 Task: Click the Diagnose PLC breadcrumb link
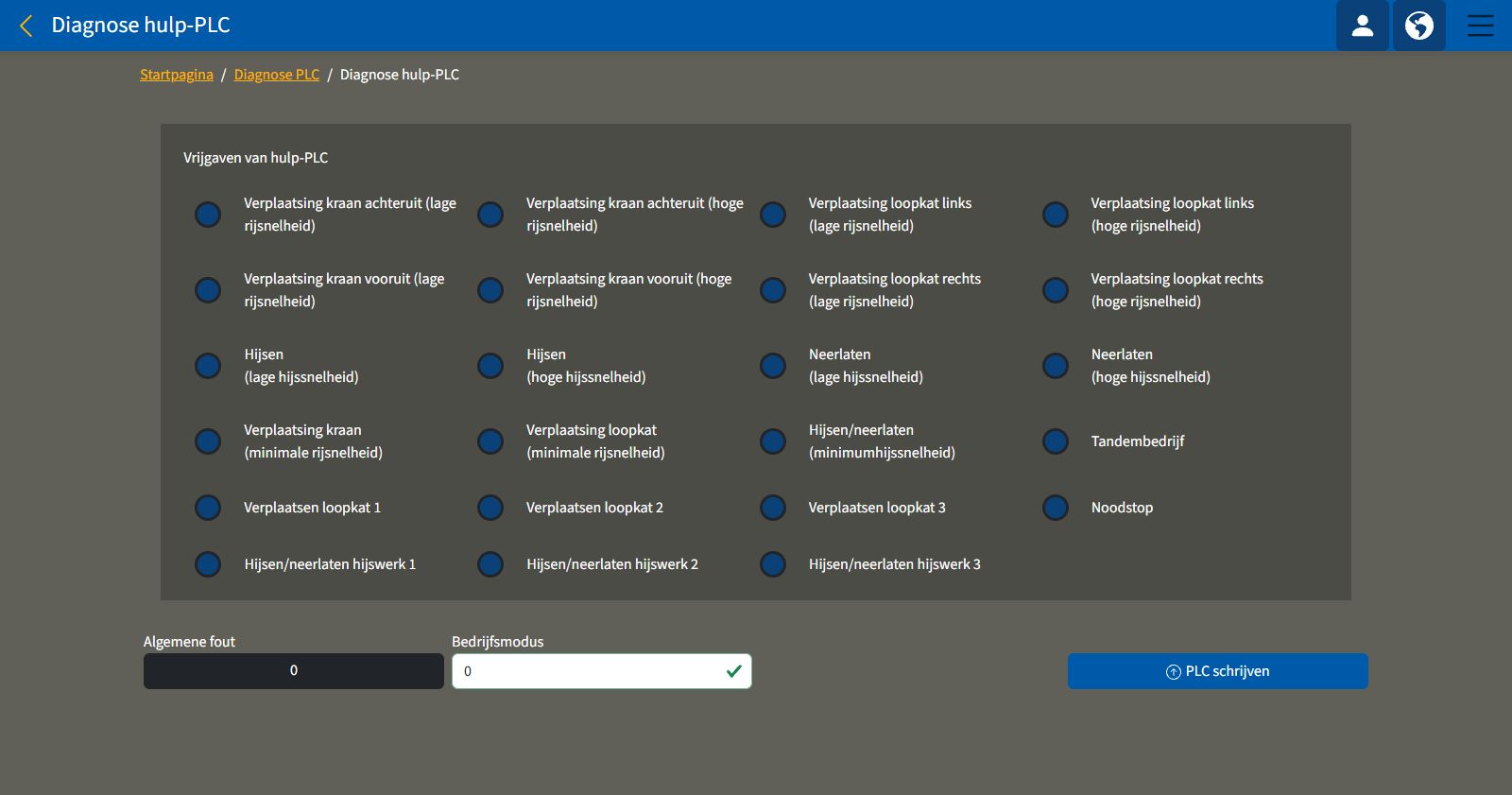pyautogui.click(x=277, y=75)
